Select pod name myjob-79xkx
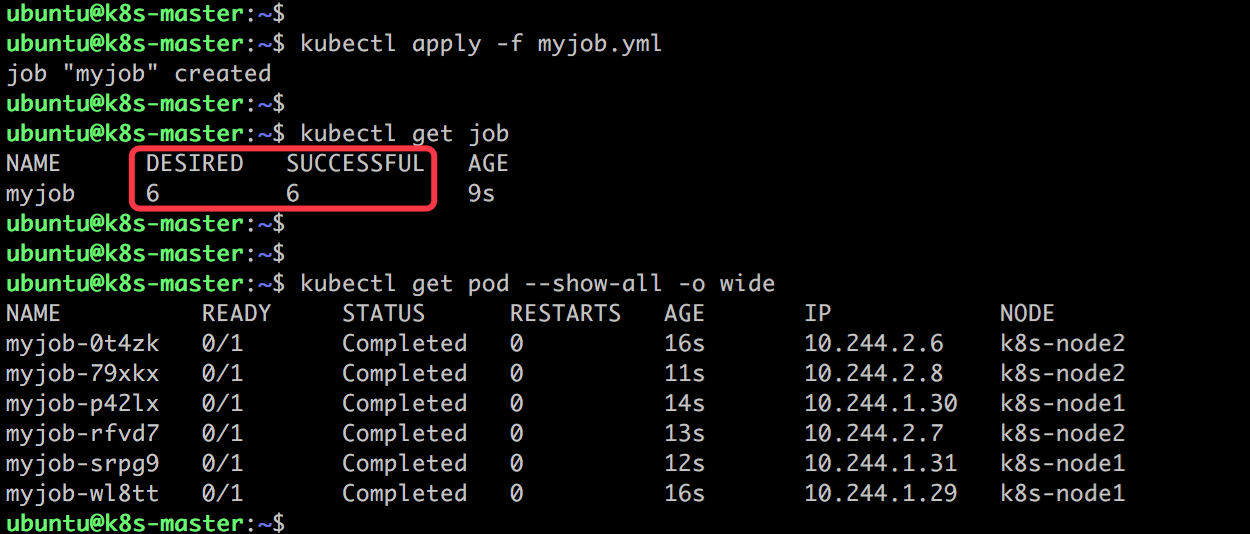The image size is (1250, 534). point(82,374)
